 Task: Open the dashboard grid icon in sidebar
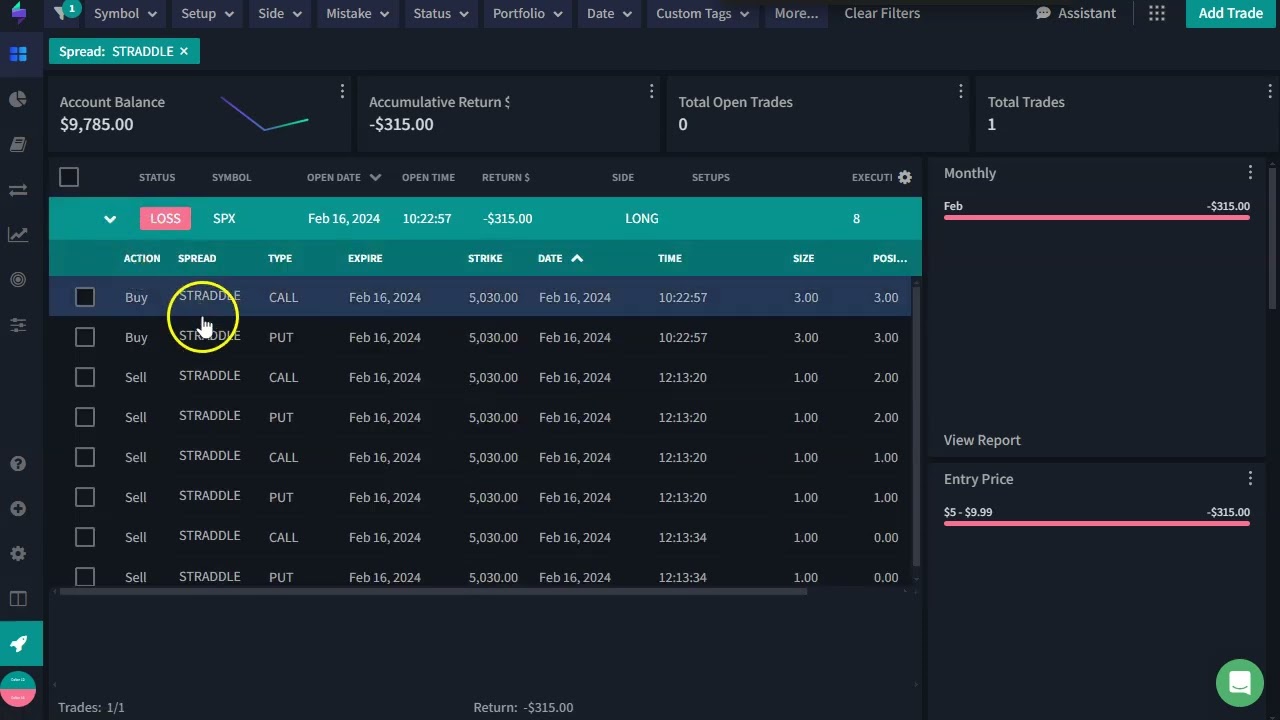(x=18, y=54)
